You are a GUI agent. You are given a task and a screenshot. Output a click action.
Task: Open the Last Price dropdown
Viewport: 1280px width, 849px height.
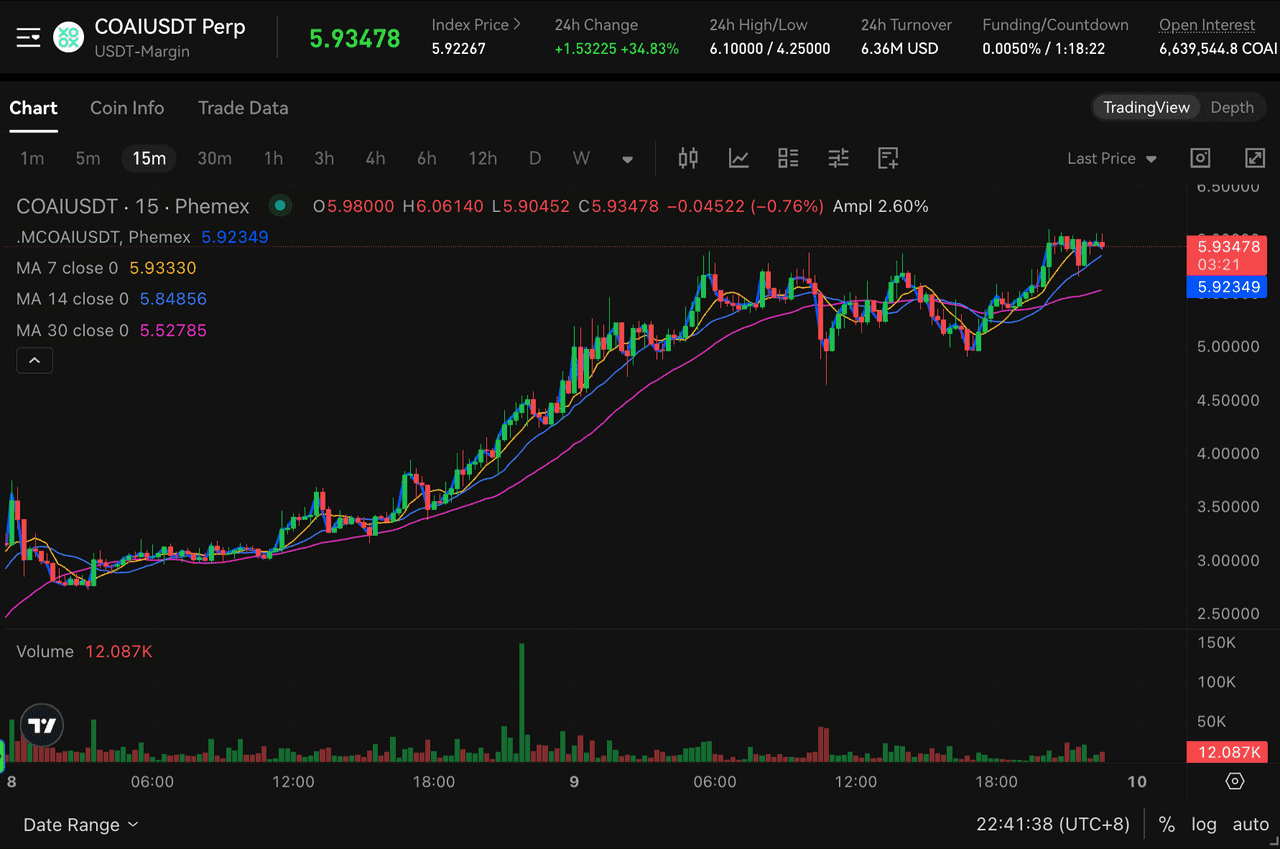(1111, 158)
